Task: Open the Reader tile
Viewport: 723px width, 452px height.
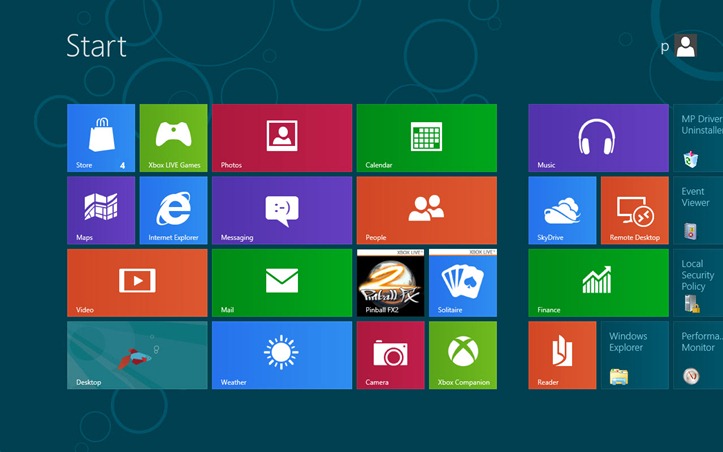Action: 562,355
